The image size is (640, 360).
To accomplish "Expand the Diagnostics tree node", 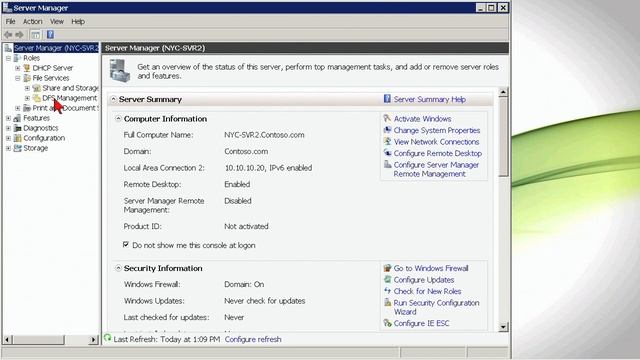I will [x=8, y=128].
